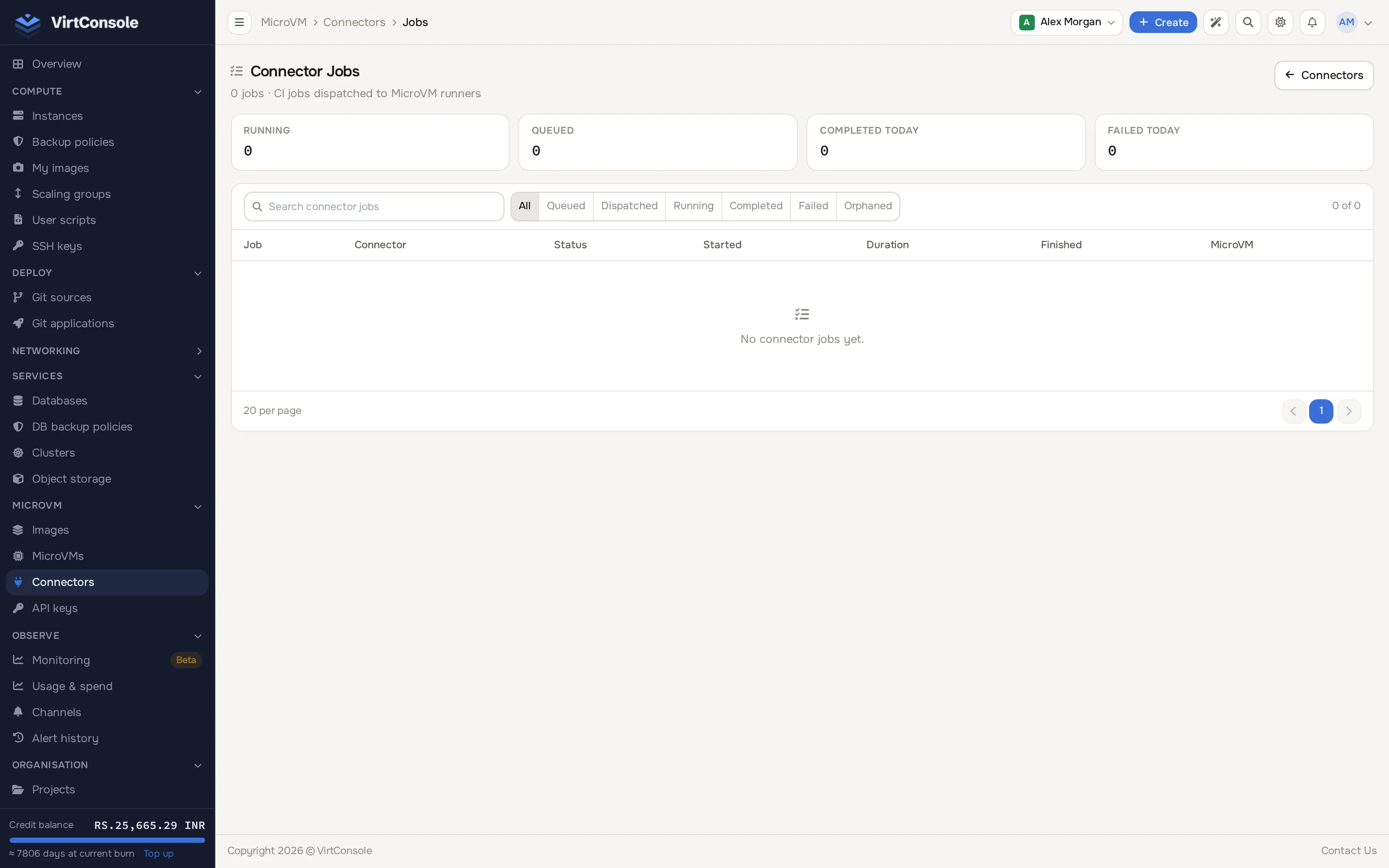Image resolution: width=1389 pixels, height=868 pixels.
Task: Collapse the COMPUTE section
Action: point(107,91)
